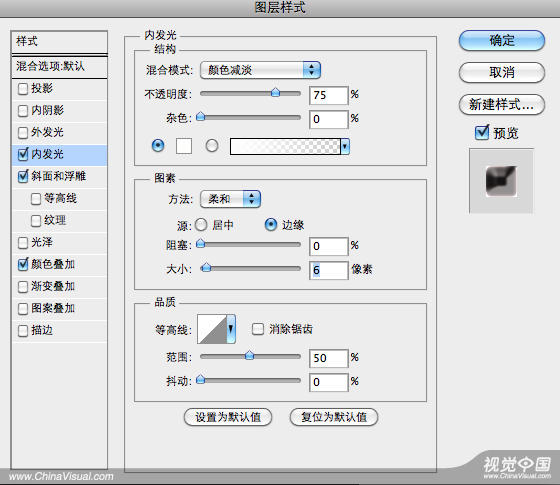
Task: Enable the indented 等高线 checkbox in the styles list
Action: click(x=36, y=199)
